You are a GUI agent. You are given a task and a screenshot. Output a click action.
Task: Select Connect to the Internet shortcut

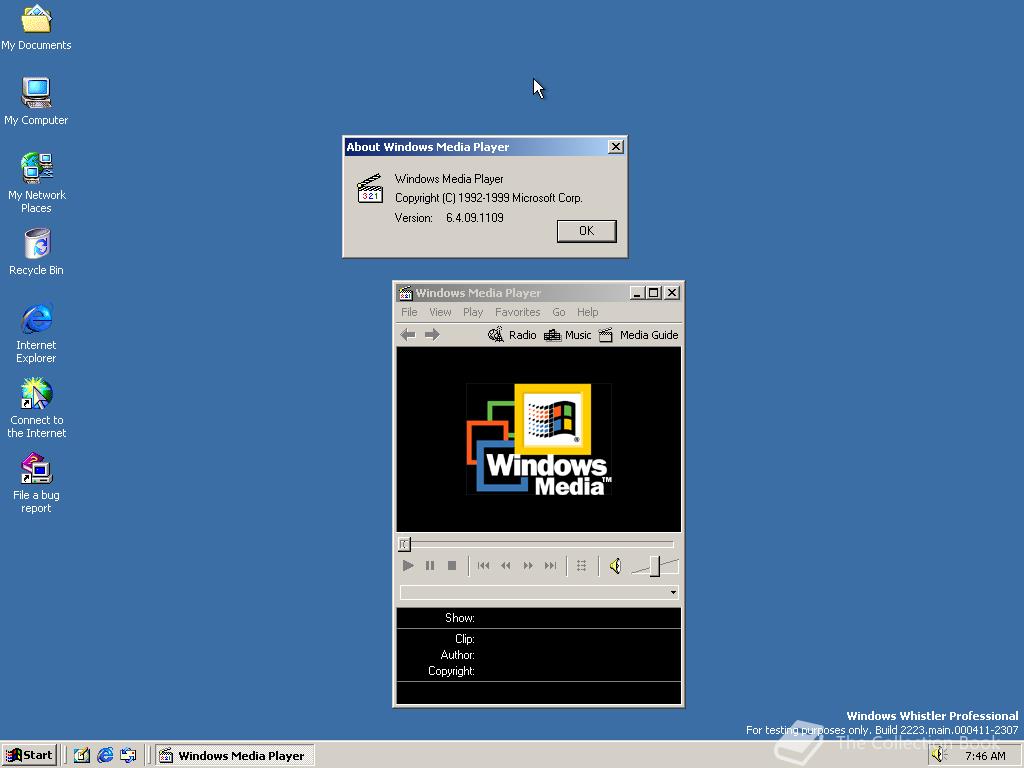pyautogui.click(x=37, y=408)
